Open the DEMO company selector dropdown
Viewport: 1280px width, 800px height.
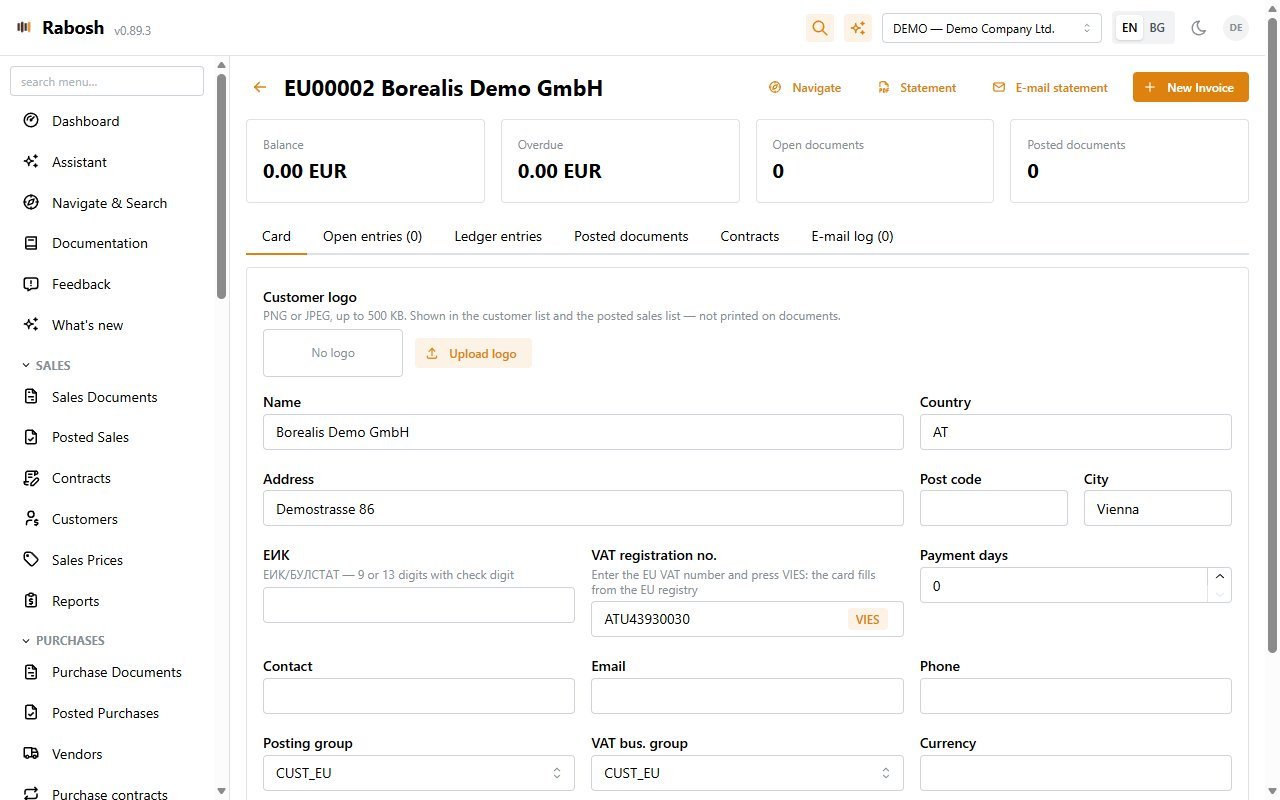[x=991, y=28]
